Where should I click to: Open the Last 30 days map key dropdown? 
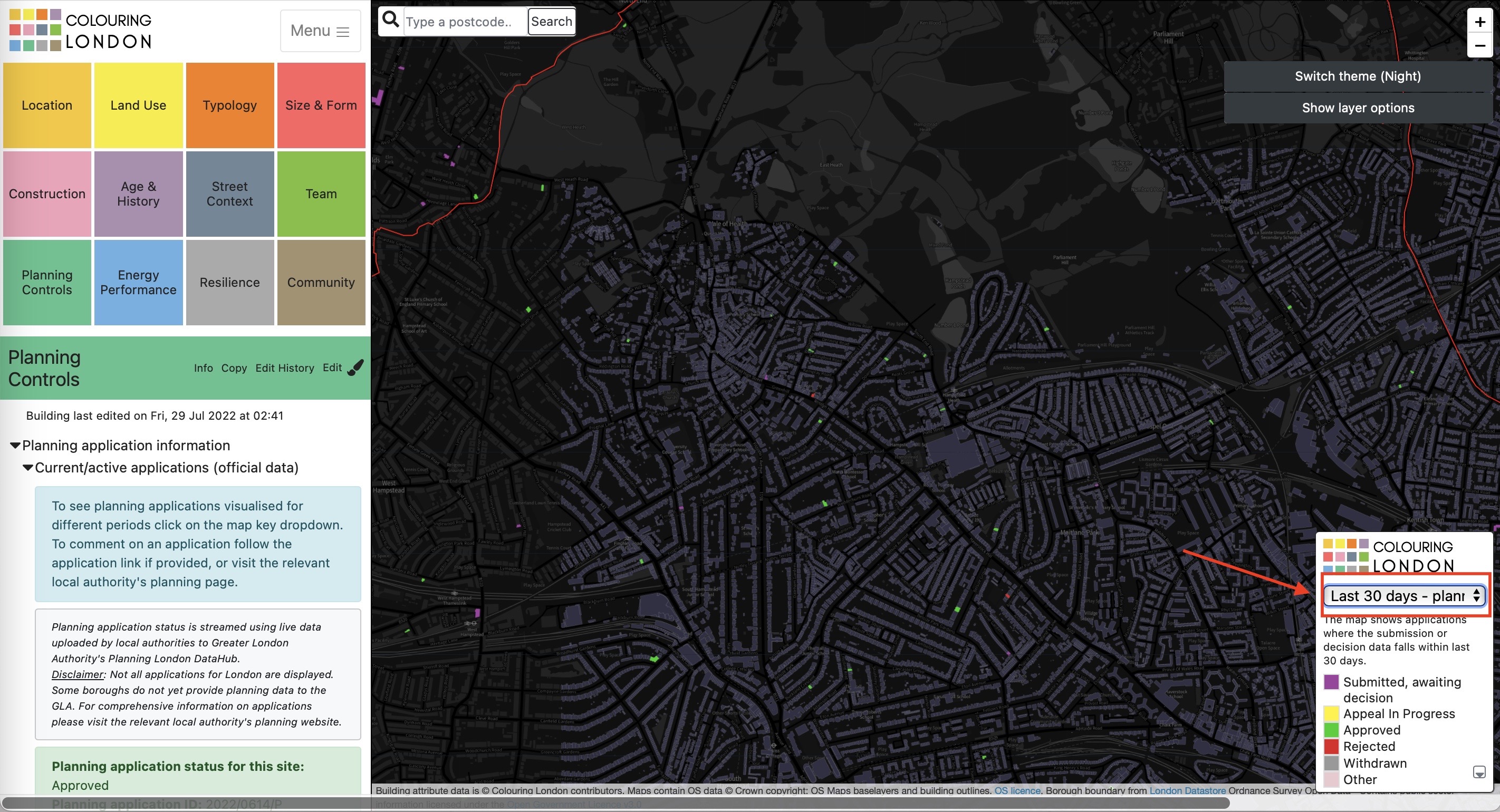1404,595
